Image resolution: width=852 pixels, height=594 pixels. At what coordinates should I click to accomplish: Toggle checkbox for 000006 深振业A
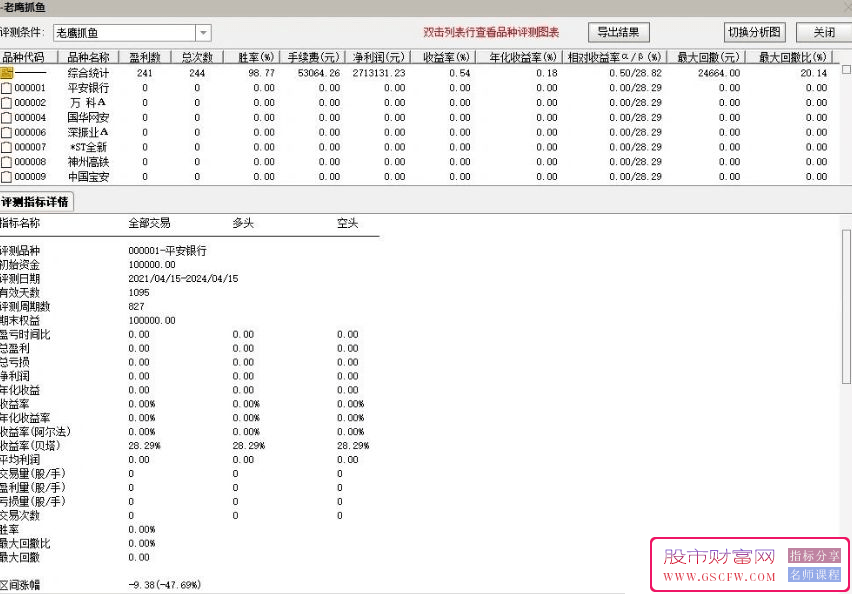coord(6,132)
